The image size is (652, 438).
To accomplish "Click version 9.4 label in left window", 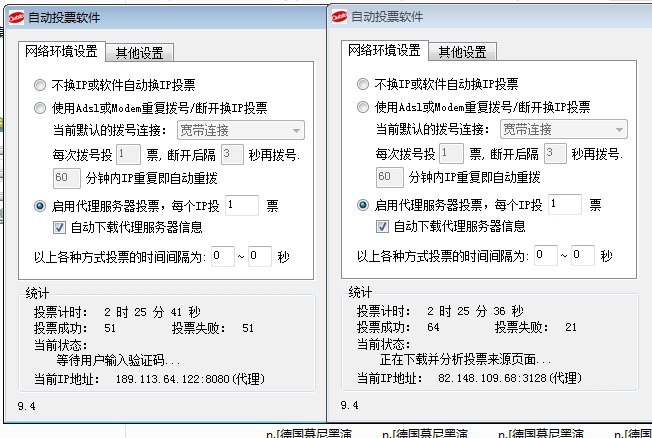I will point(26,406).
